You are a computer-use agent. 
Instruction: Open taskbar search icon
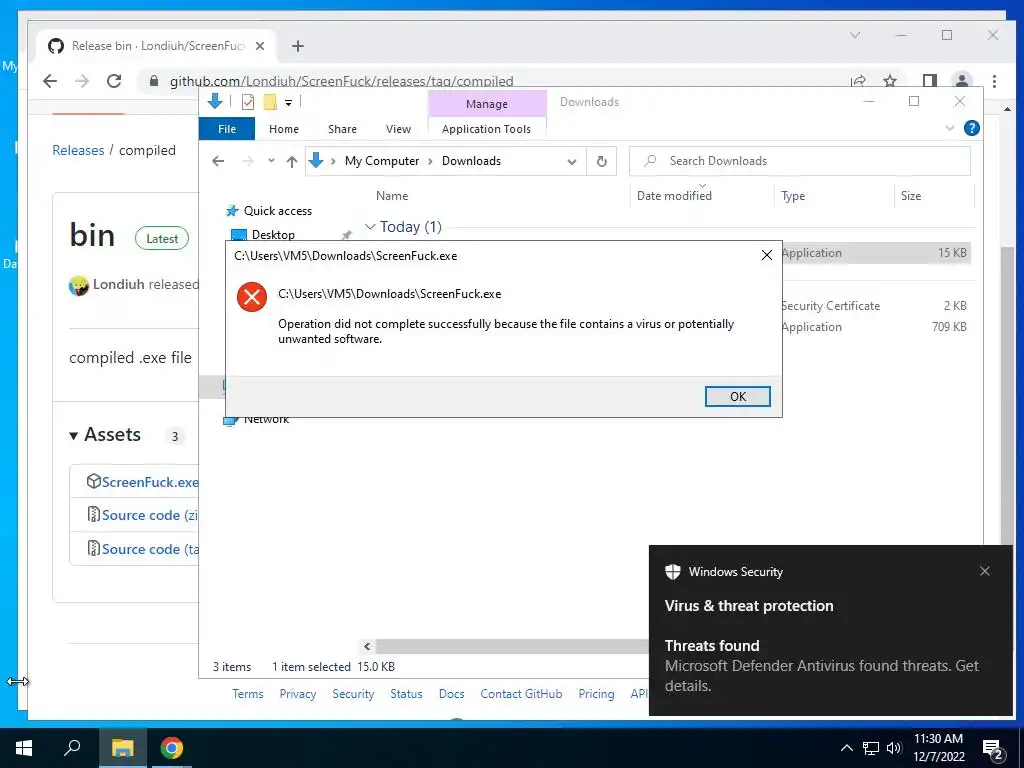[72, 748]
